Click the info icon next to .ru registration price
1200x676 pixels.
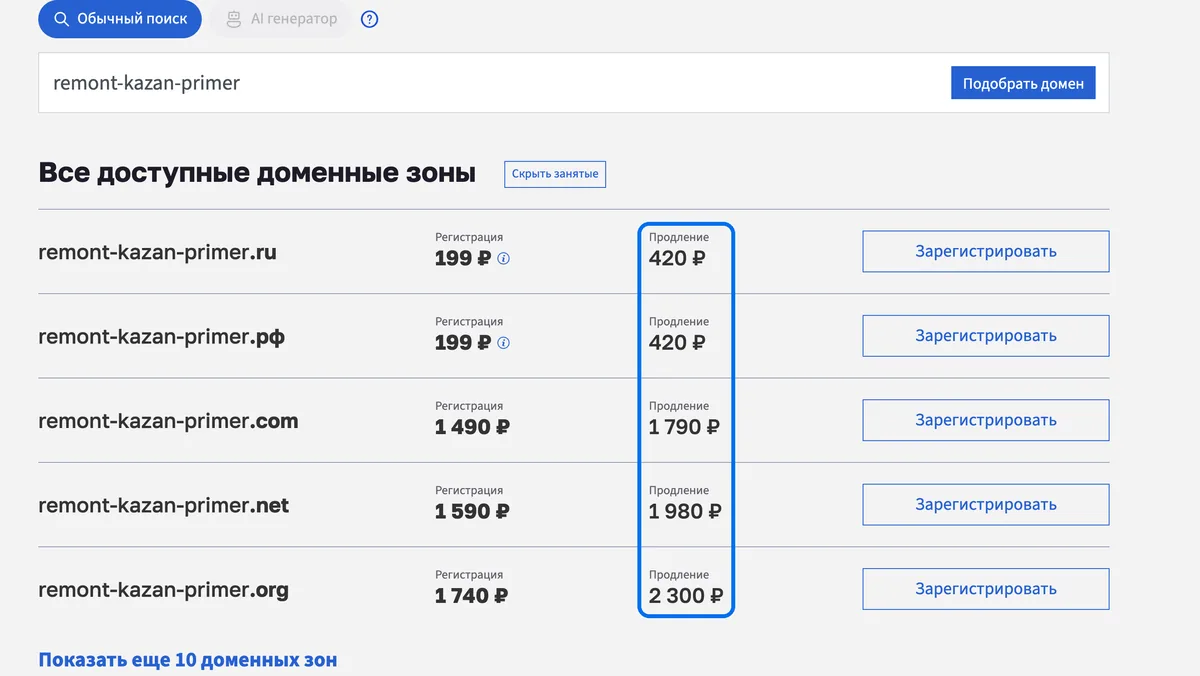[x=503, y=259]
